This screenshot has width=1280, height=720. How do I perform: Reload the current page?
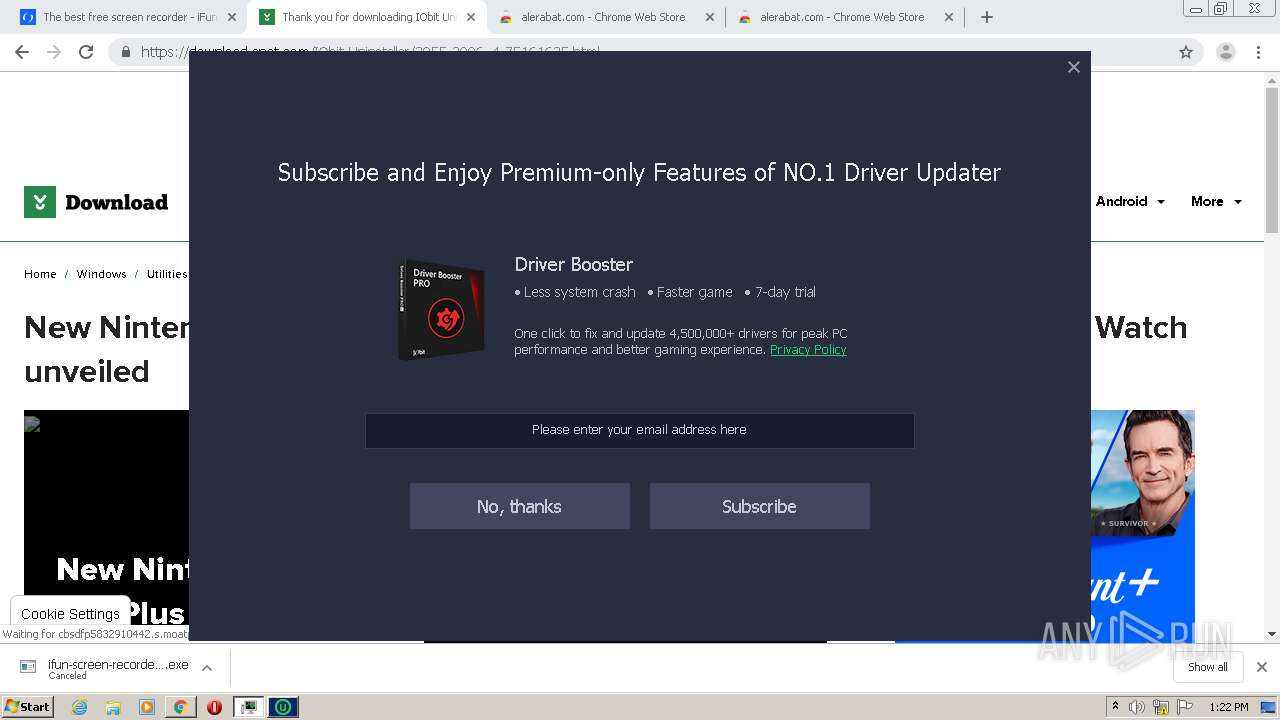[x=86, y=52]
